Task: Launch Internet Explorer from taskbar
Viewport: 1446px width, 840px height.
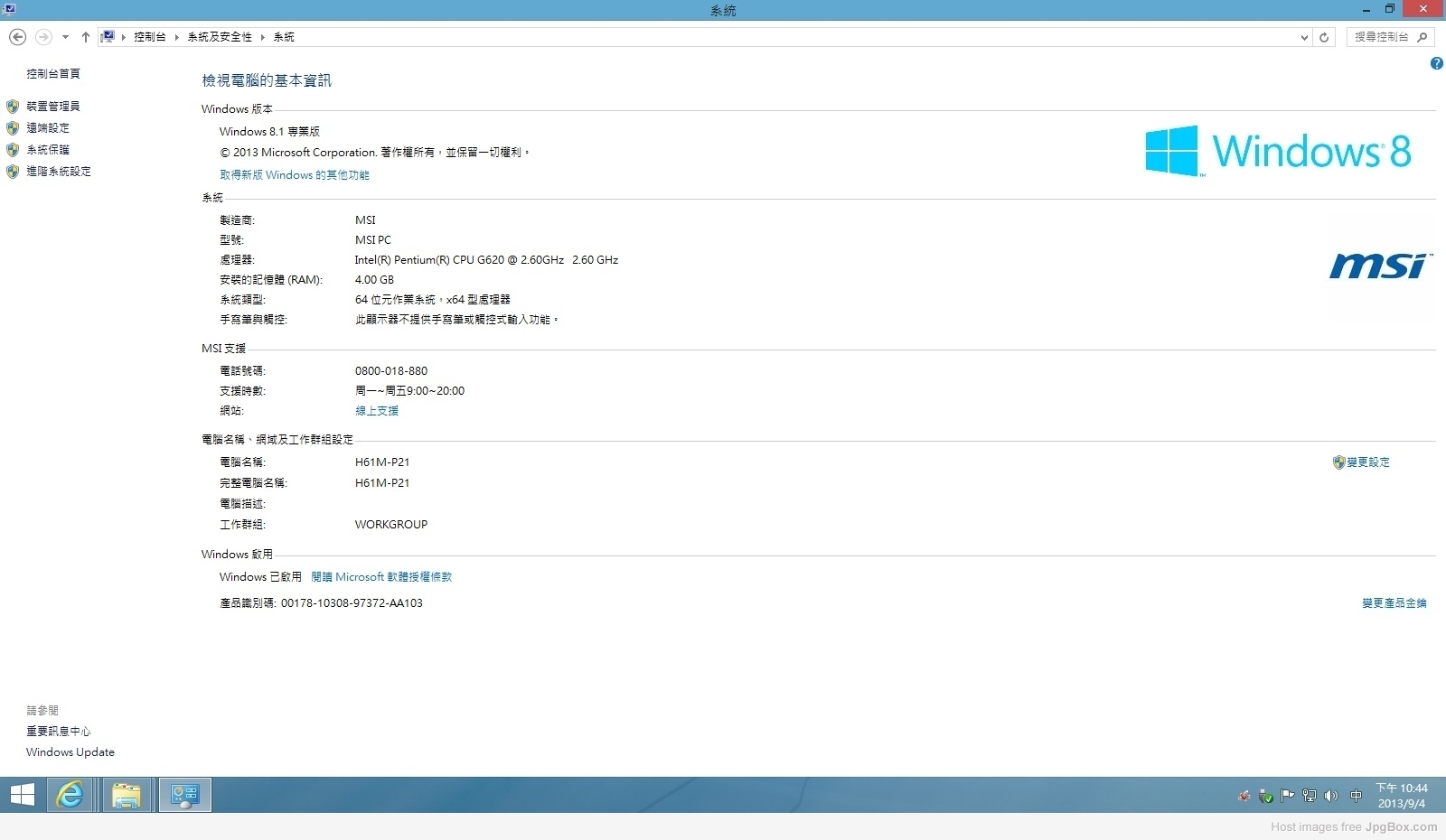Action: coord(70,795)
